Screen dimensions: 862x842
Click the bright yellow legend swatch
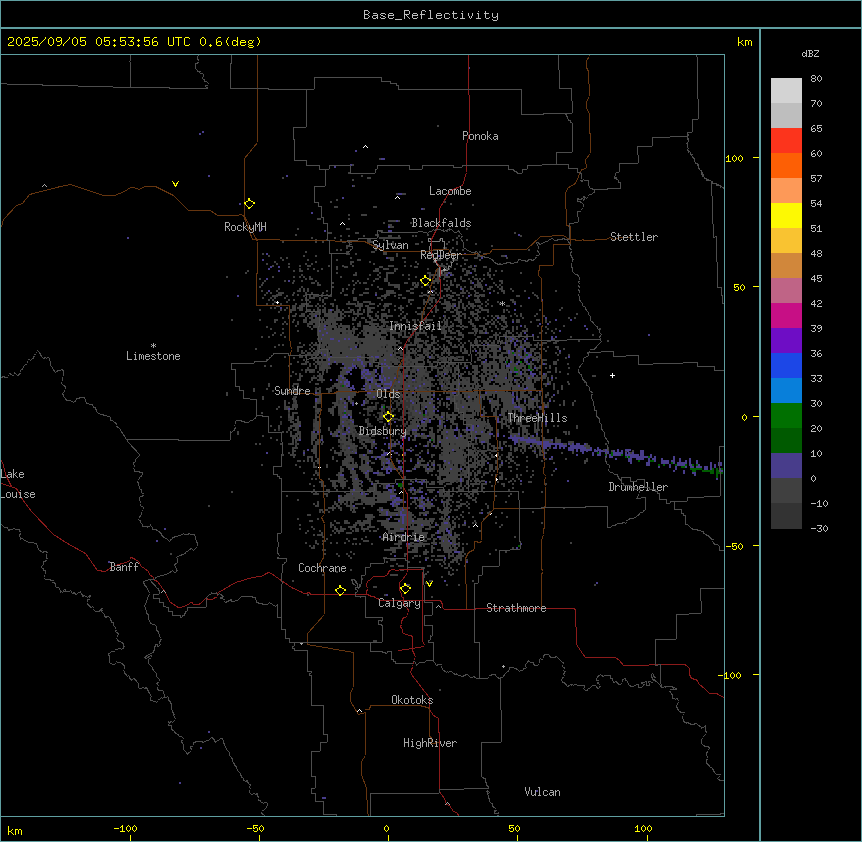click(x=786, y=215)
